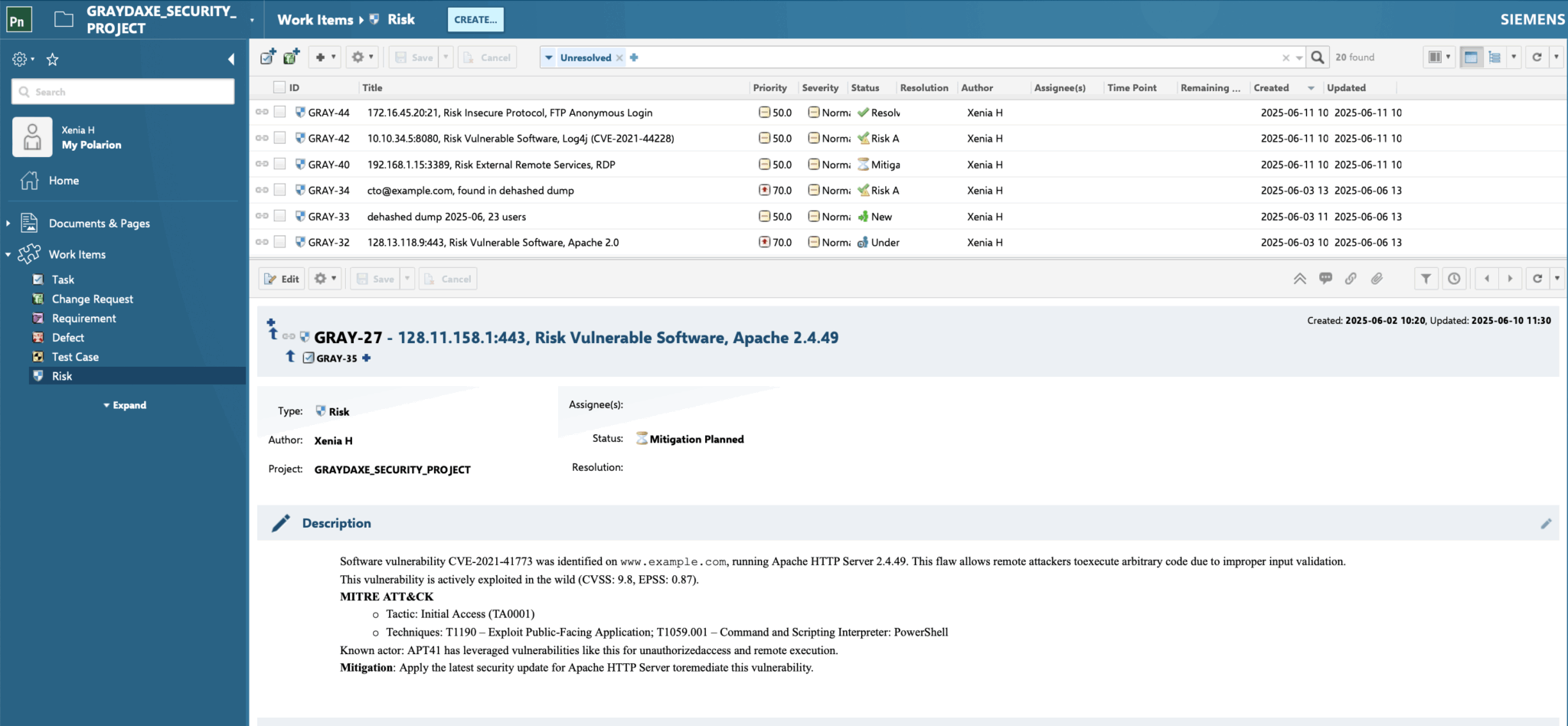Image resolution: width=1568 pixels, height=726 pixels.
Task: Open the linked items chain icon
Action: point(1351,279)
